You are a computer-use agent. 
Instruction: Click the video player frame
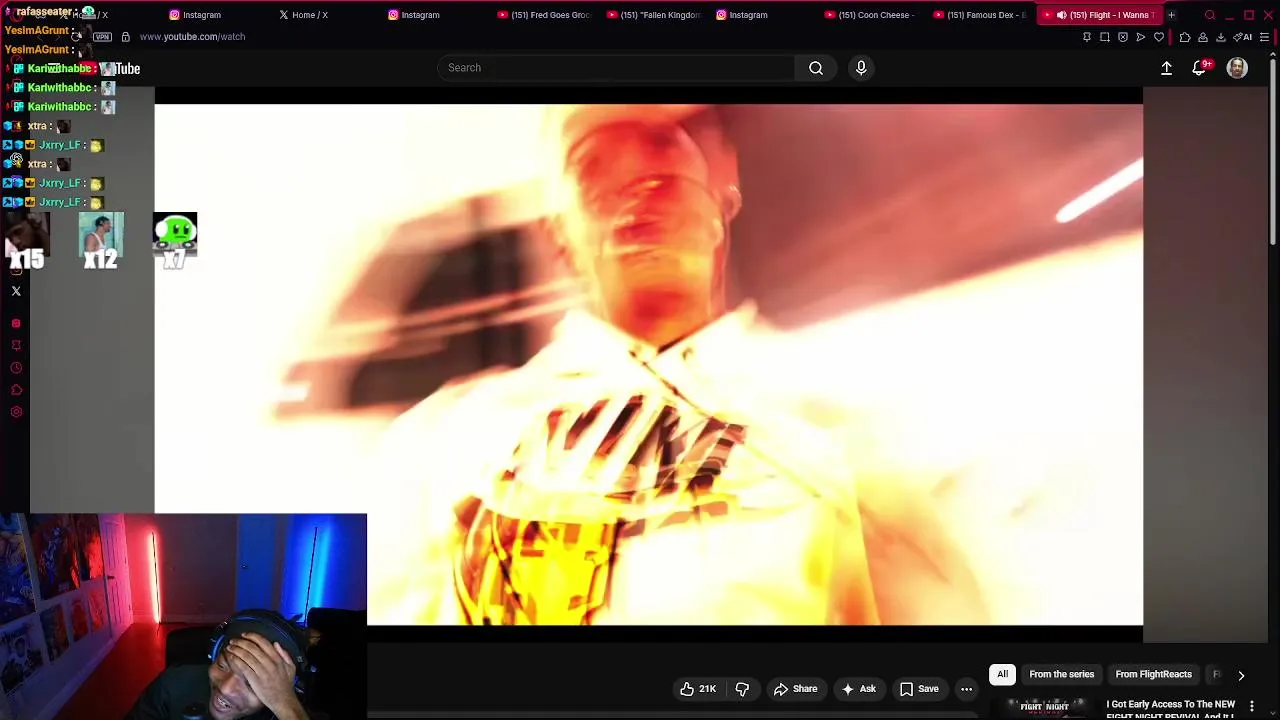(648, 365)
